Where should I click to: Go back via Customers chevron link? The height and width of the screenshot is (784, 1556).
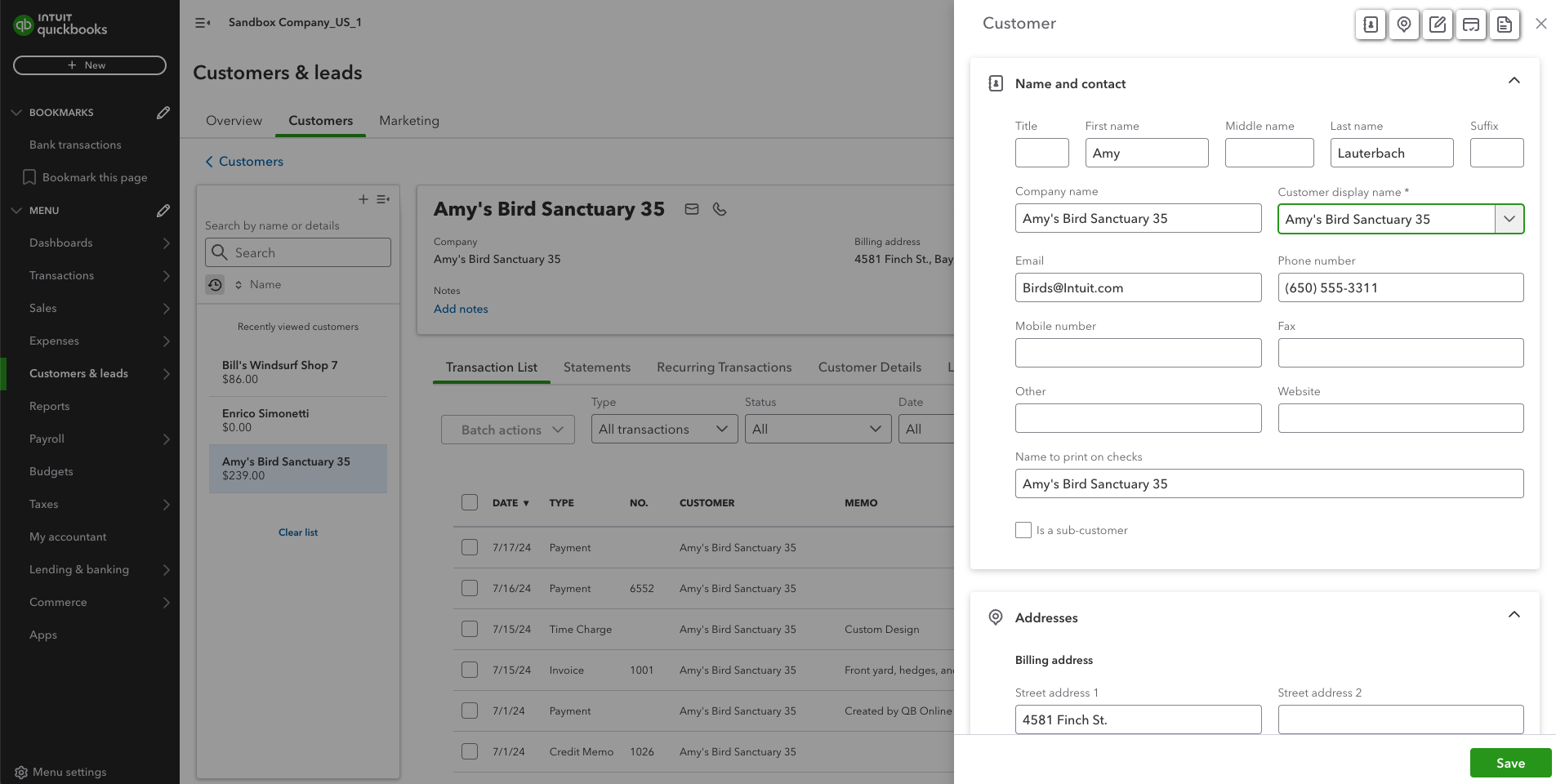pyautogui.click(x=244, y=162)
